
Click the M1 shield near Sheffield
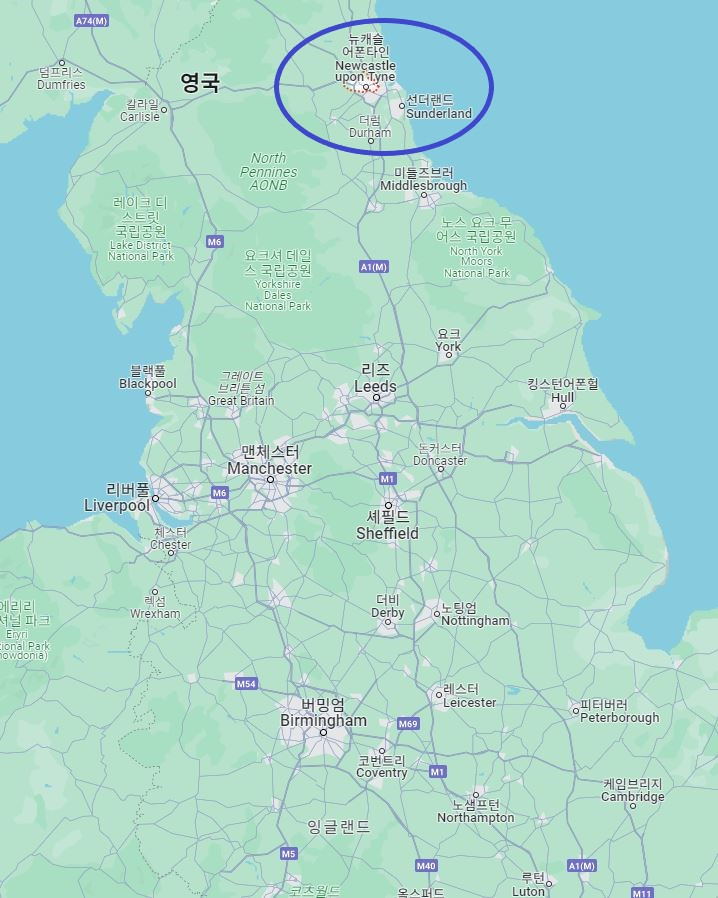(388, 479)
